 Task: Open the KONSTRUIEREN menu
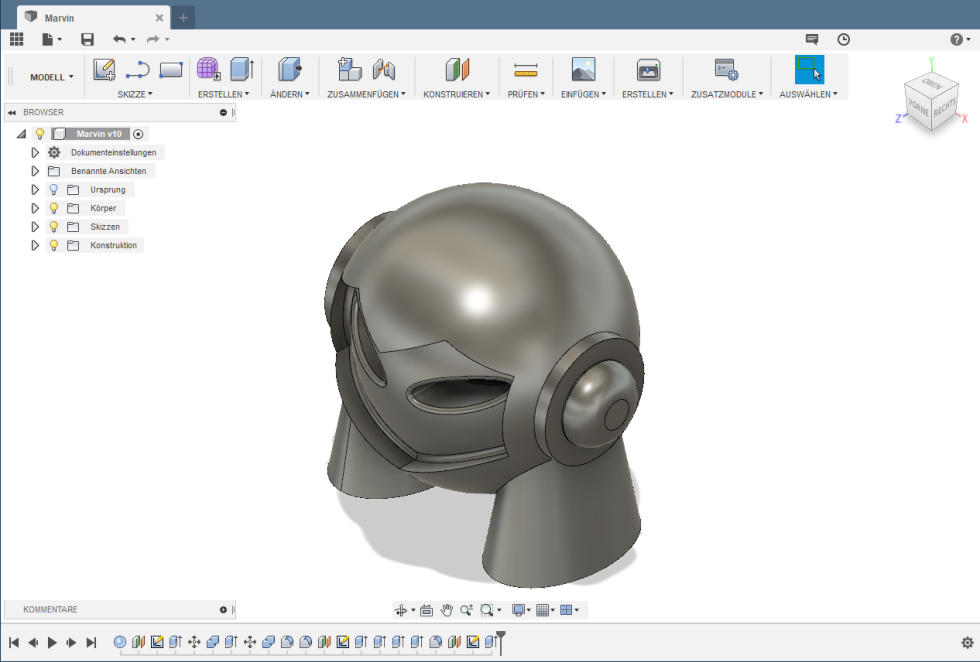(457, 94)
